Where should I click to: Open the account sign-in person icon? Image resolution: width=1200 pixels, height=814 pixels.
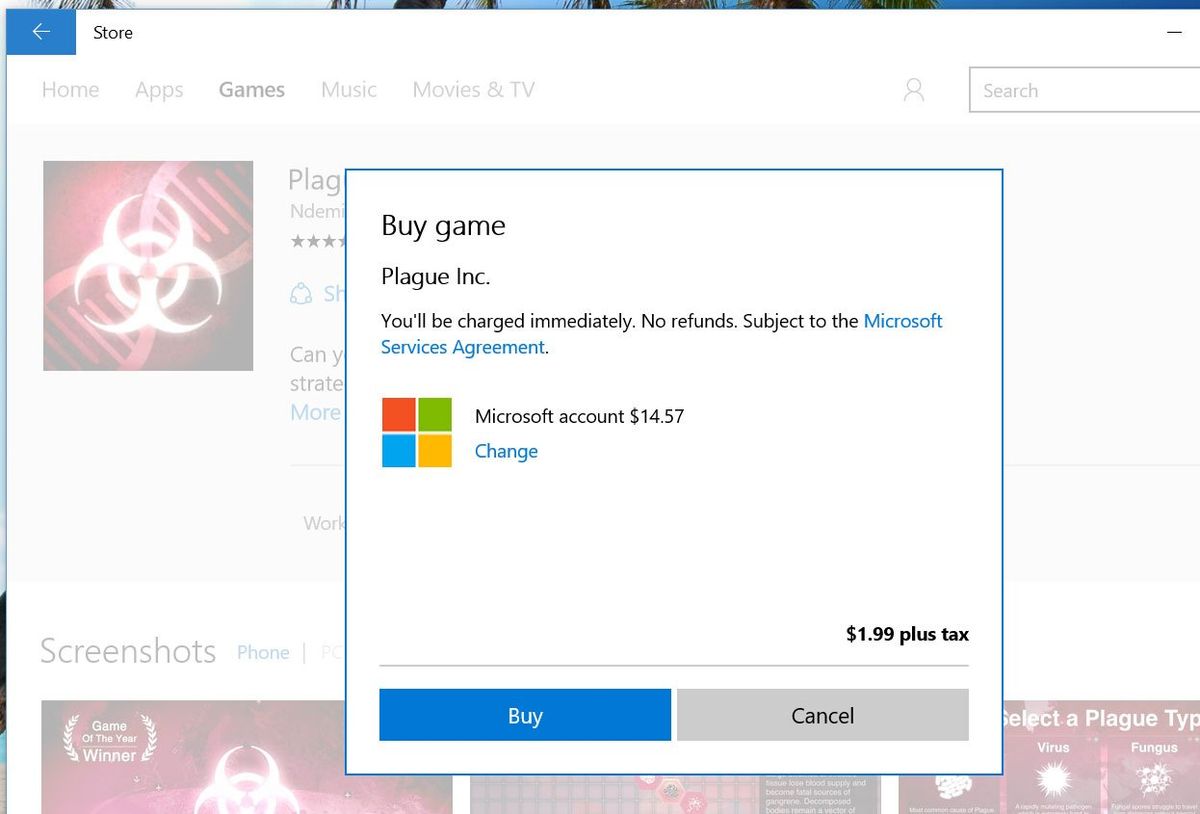[913, 89]
